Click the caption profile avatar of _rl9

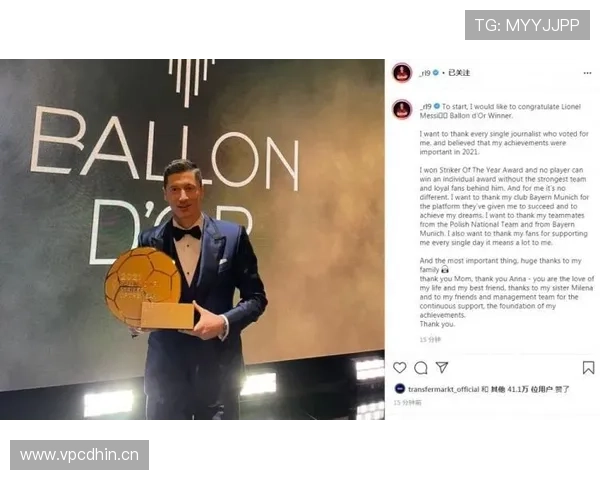click(402, 109)
